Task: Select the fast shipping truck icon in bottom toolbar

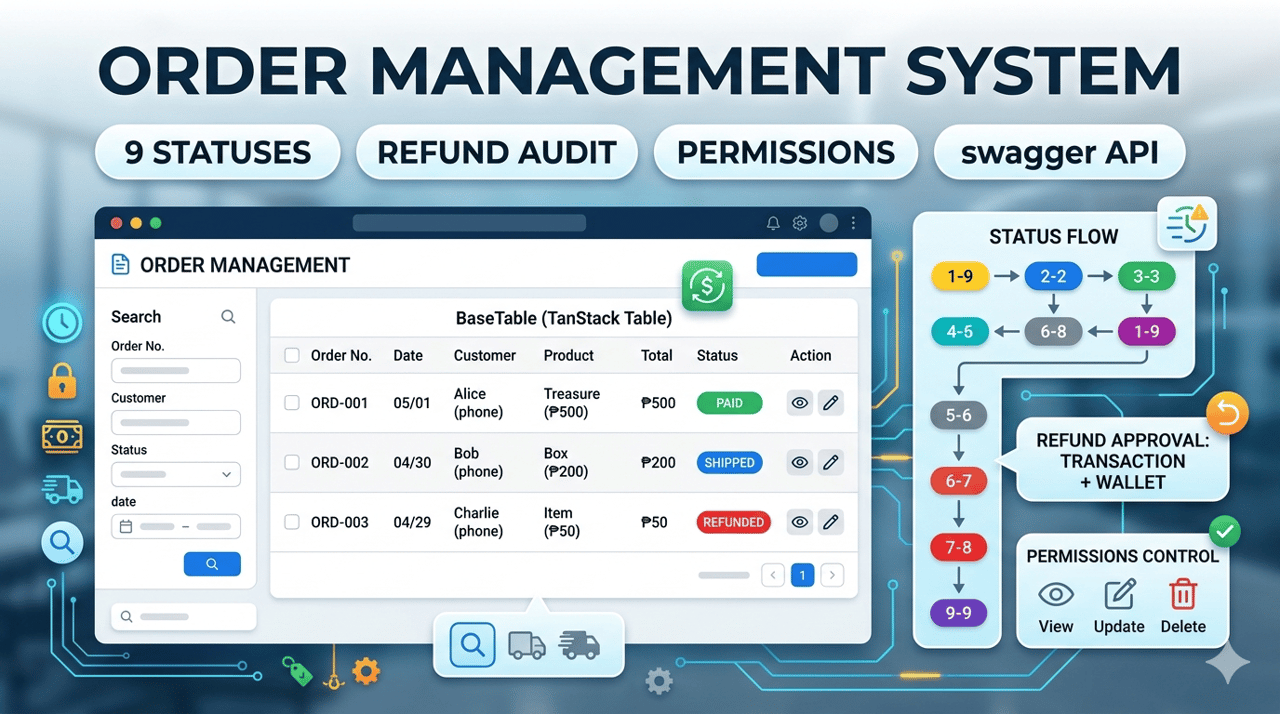Action: click(x=580, y=645)
